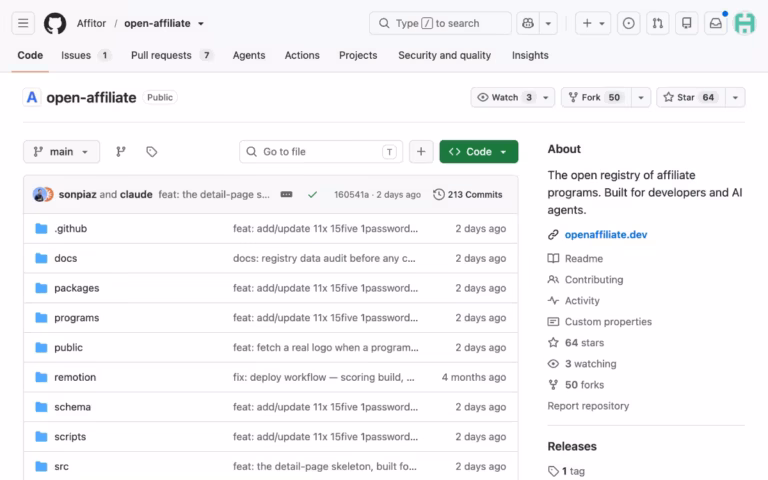Click the star icon beside 64 stars

pyautogui.click(x=553, y=343)
